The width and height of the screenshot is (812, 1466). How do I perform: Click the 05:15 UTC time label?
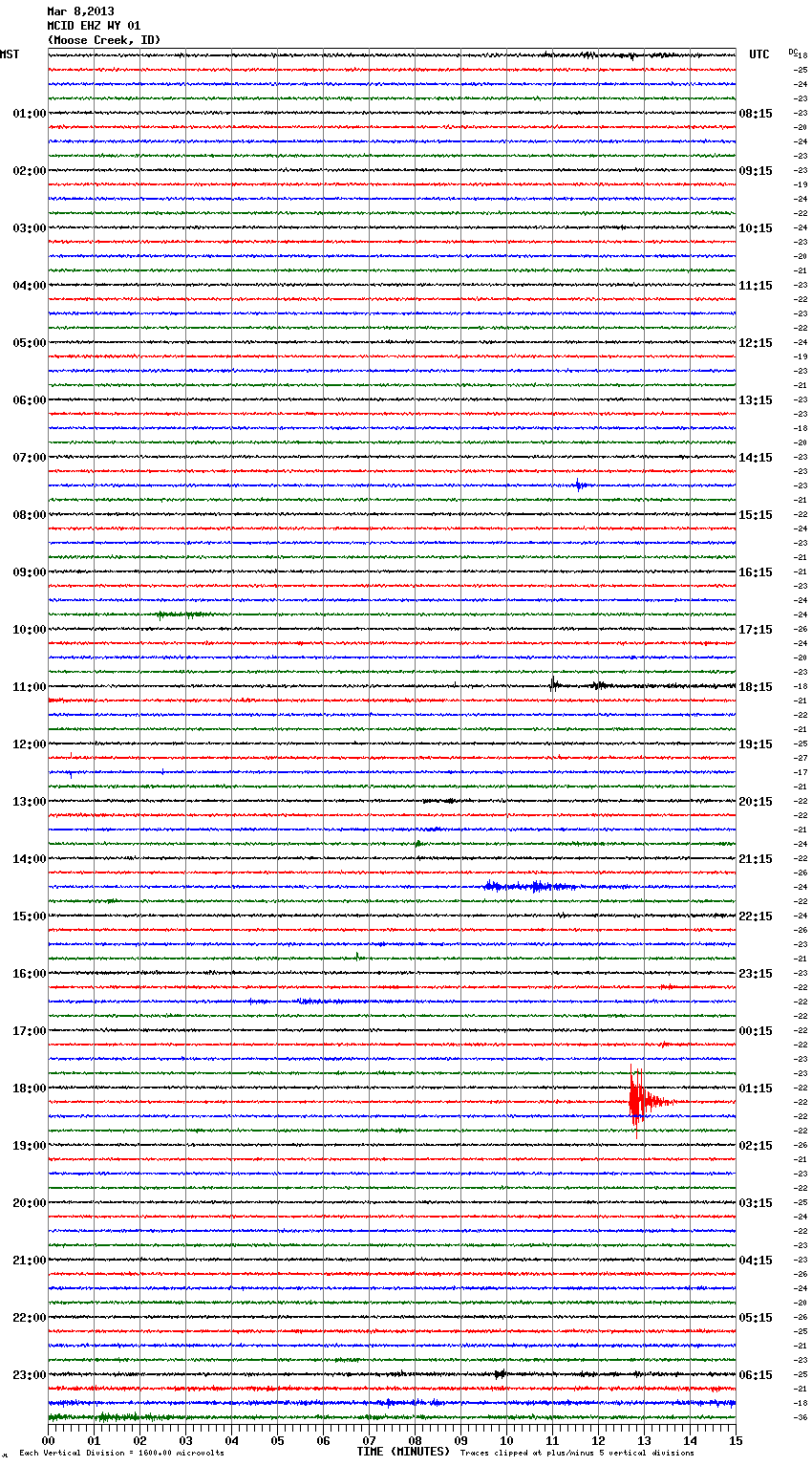click(x=756, y=1318)
